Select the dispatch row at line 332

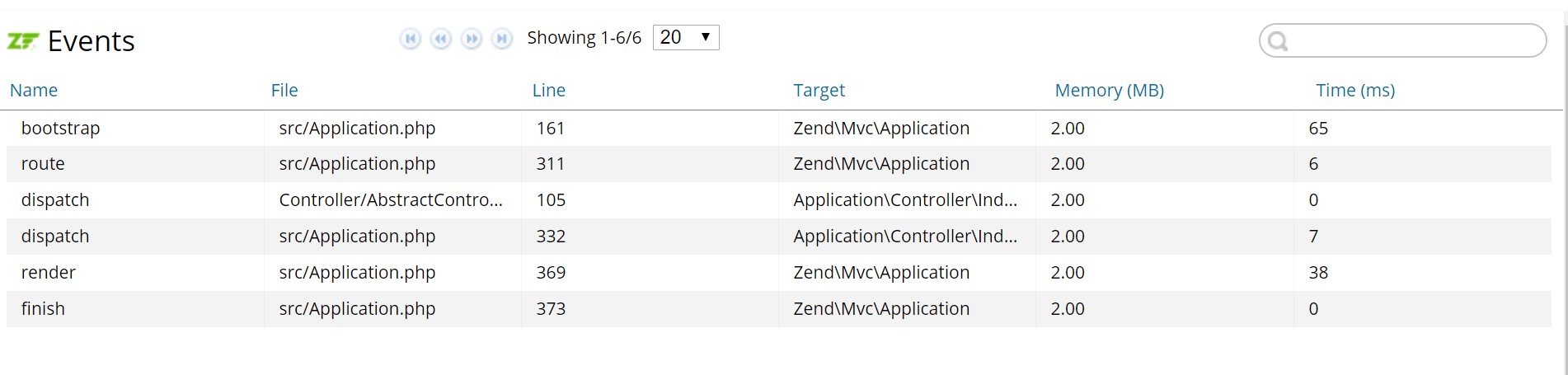(779, 237)
